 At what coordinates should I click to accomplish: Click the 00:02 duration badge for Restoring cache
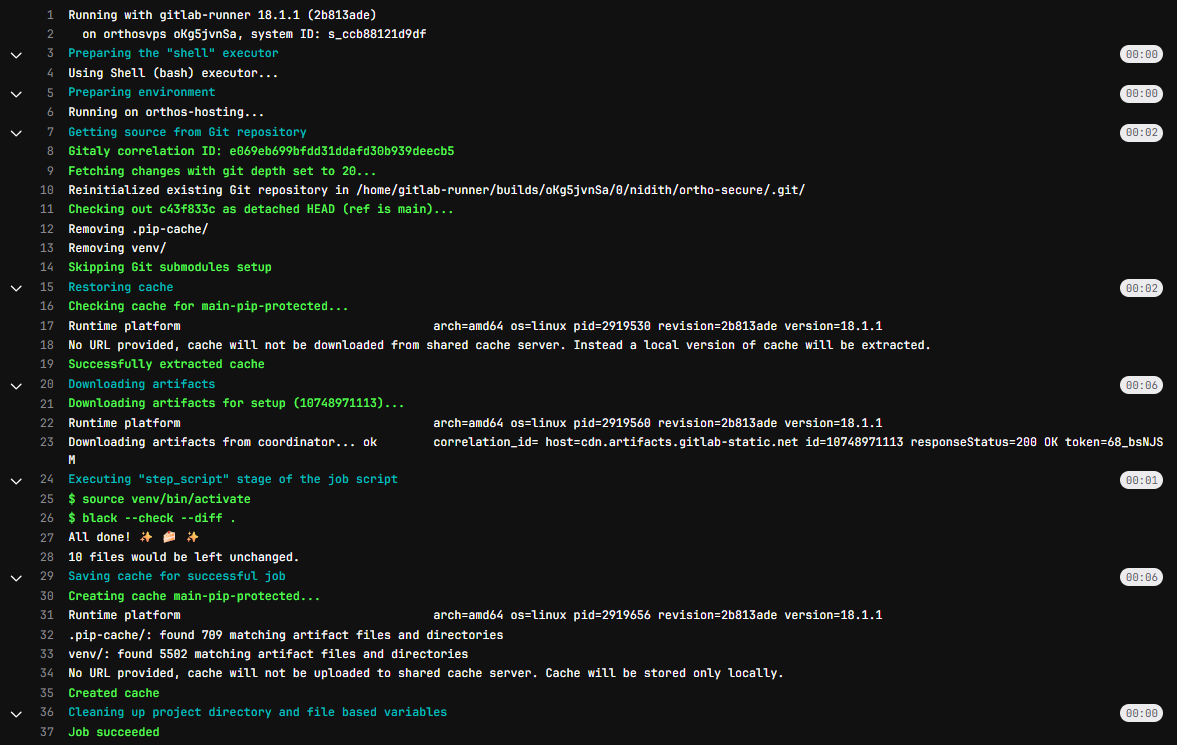[1141, 288]
